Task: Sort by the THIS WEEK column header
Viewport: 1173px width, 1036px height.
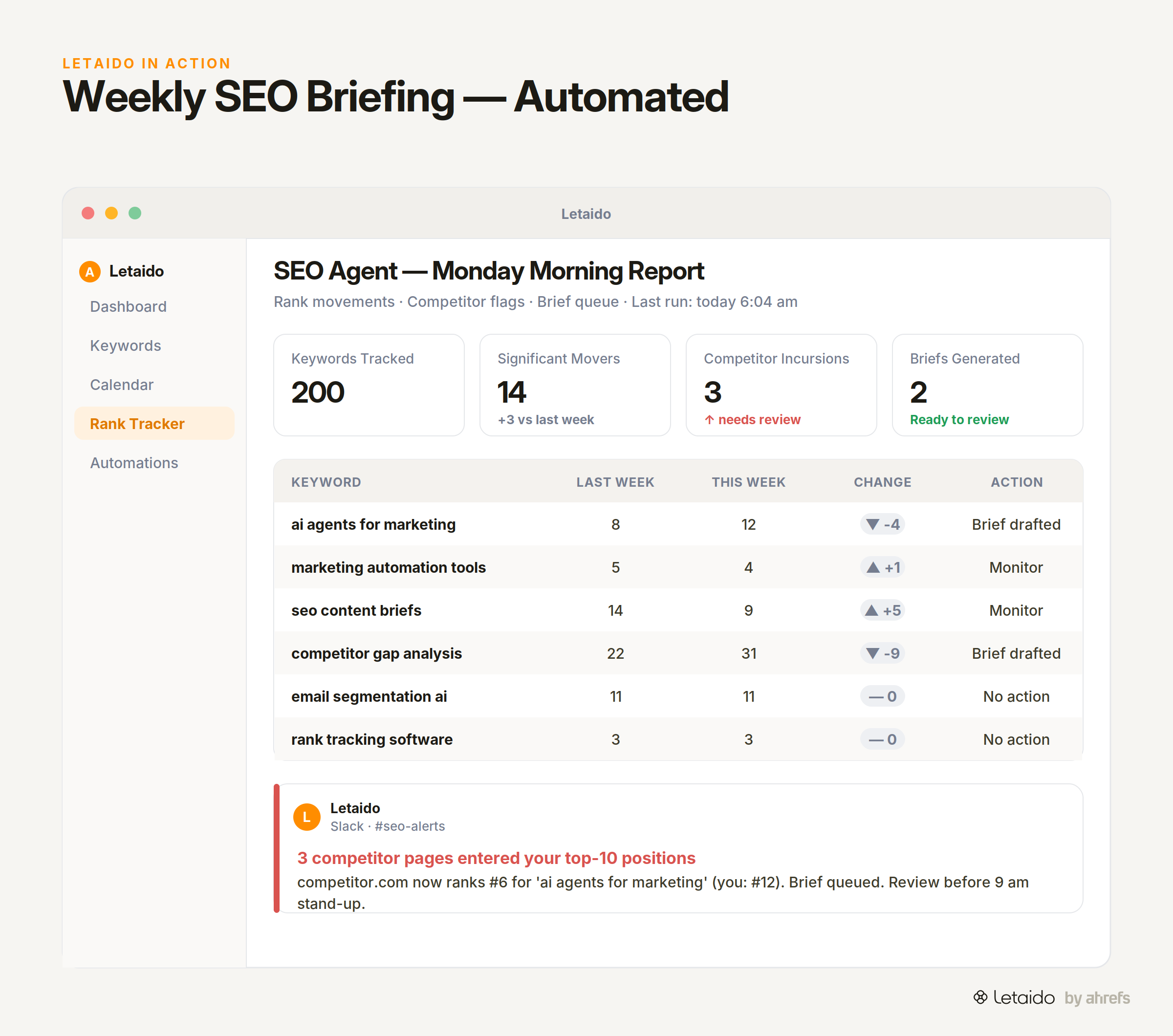Action: pyautogui.click(x=748, y=482)
